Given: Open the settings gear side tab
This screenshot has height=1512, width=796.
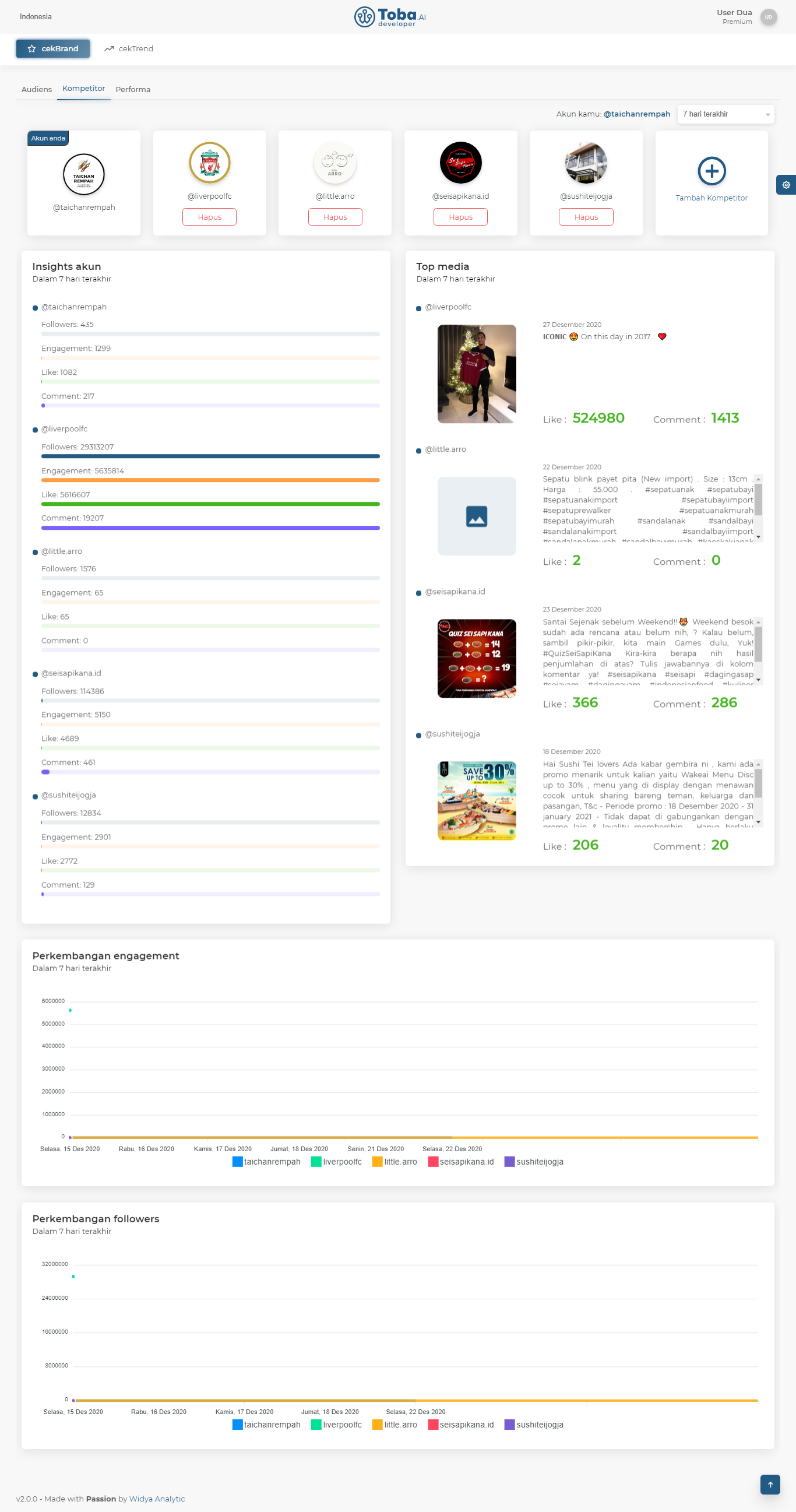Looking at the screenshot, I should pyautogui.click(x=786, y=185).
